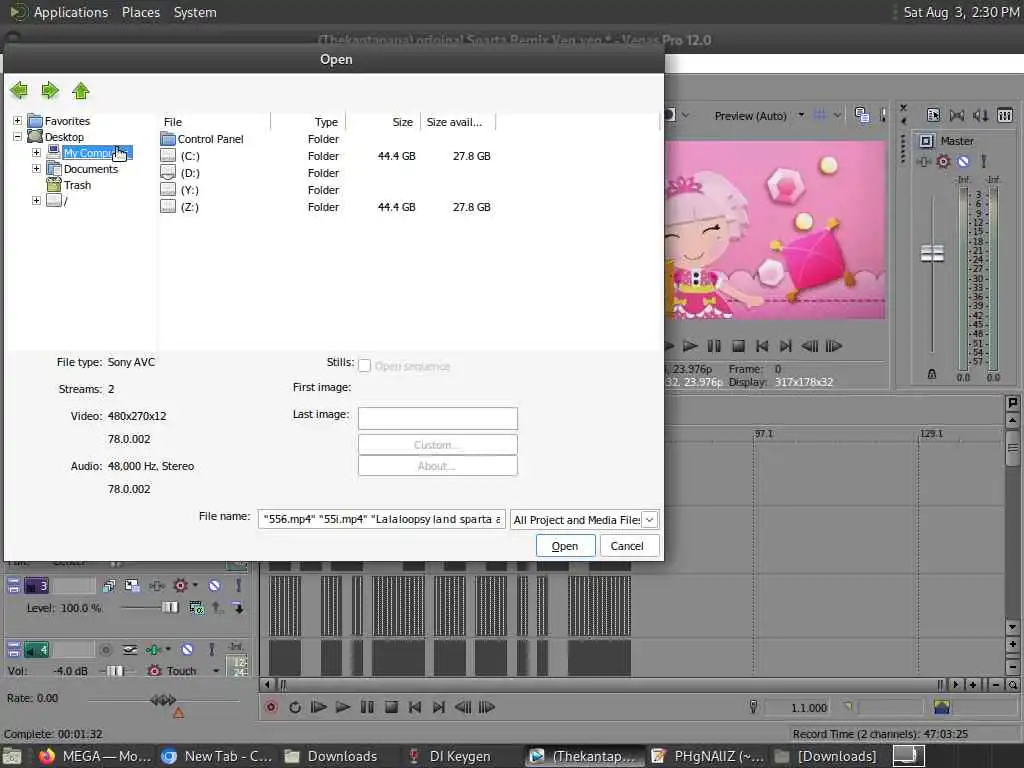Adjust track 3 Level slider
Image resolution: width=1024 pixels, height=768 pixels.
point(170,608)
